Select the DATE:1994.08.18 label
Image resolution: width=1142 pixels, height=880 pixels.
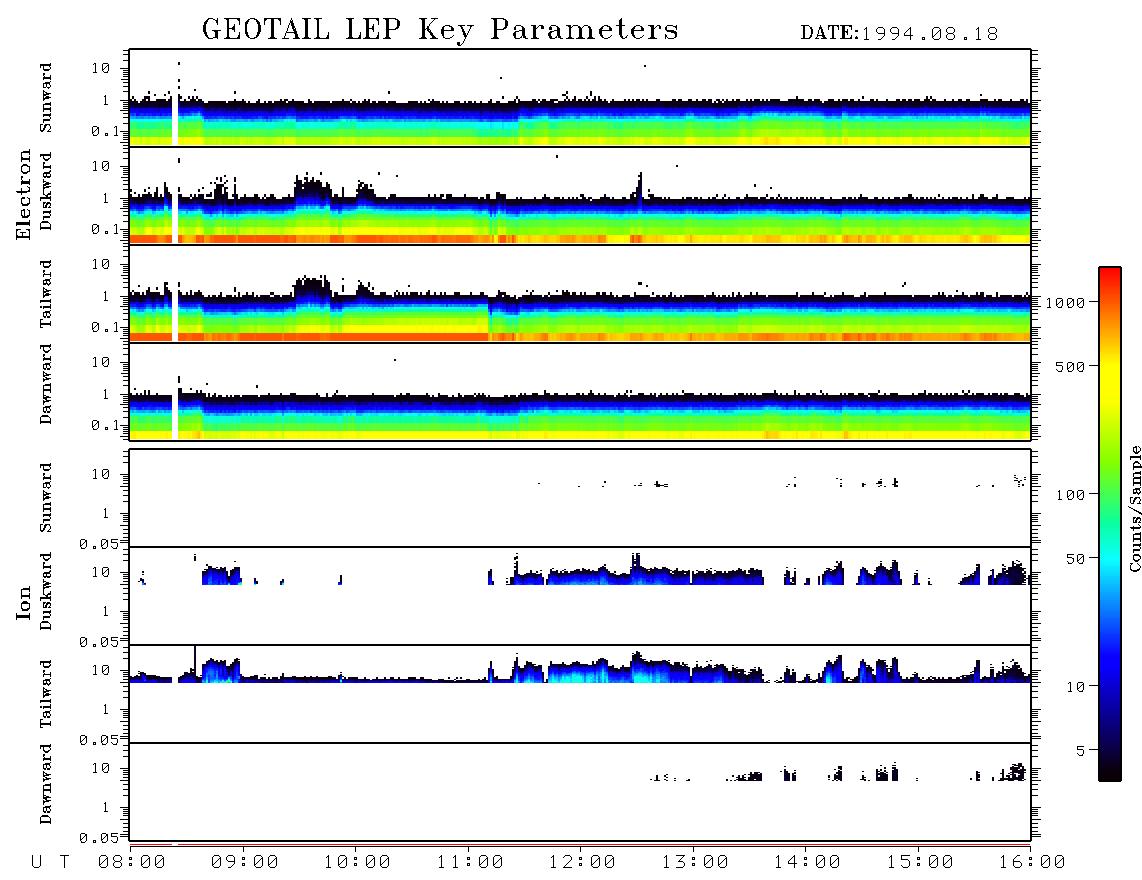click(x=899, y=34)
